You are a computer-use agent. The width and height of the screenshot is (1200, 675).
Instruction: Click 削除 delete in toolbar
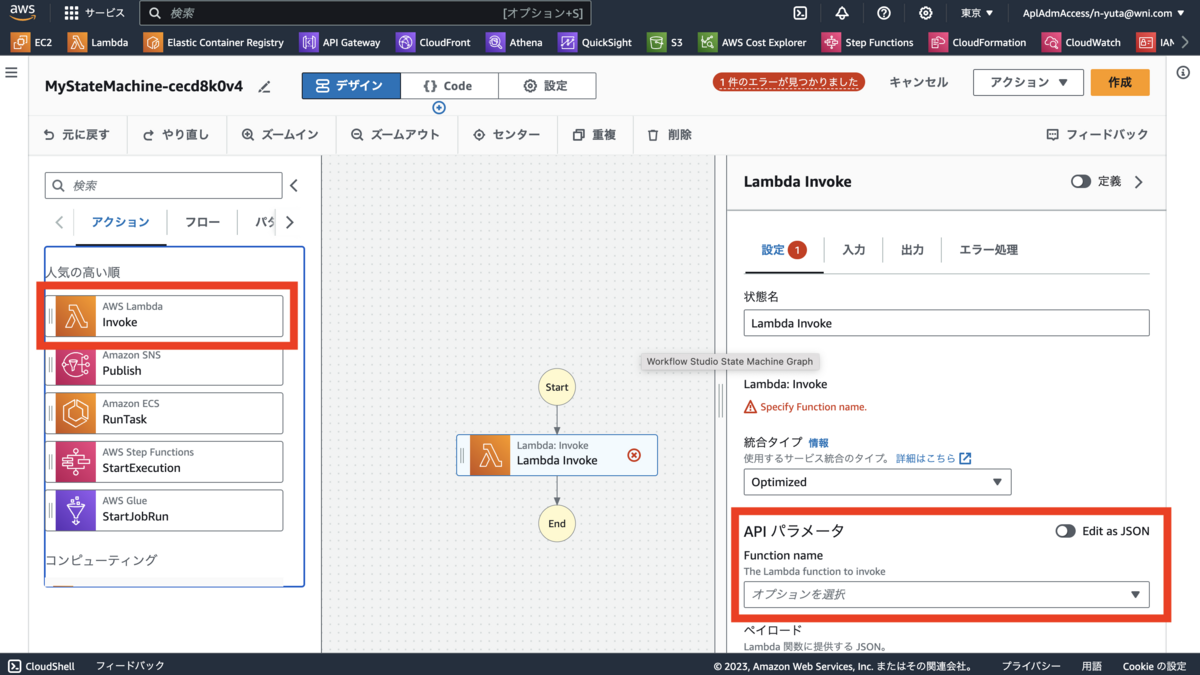click(669, 135)
